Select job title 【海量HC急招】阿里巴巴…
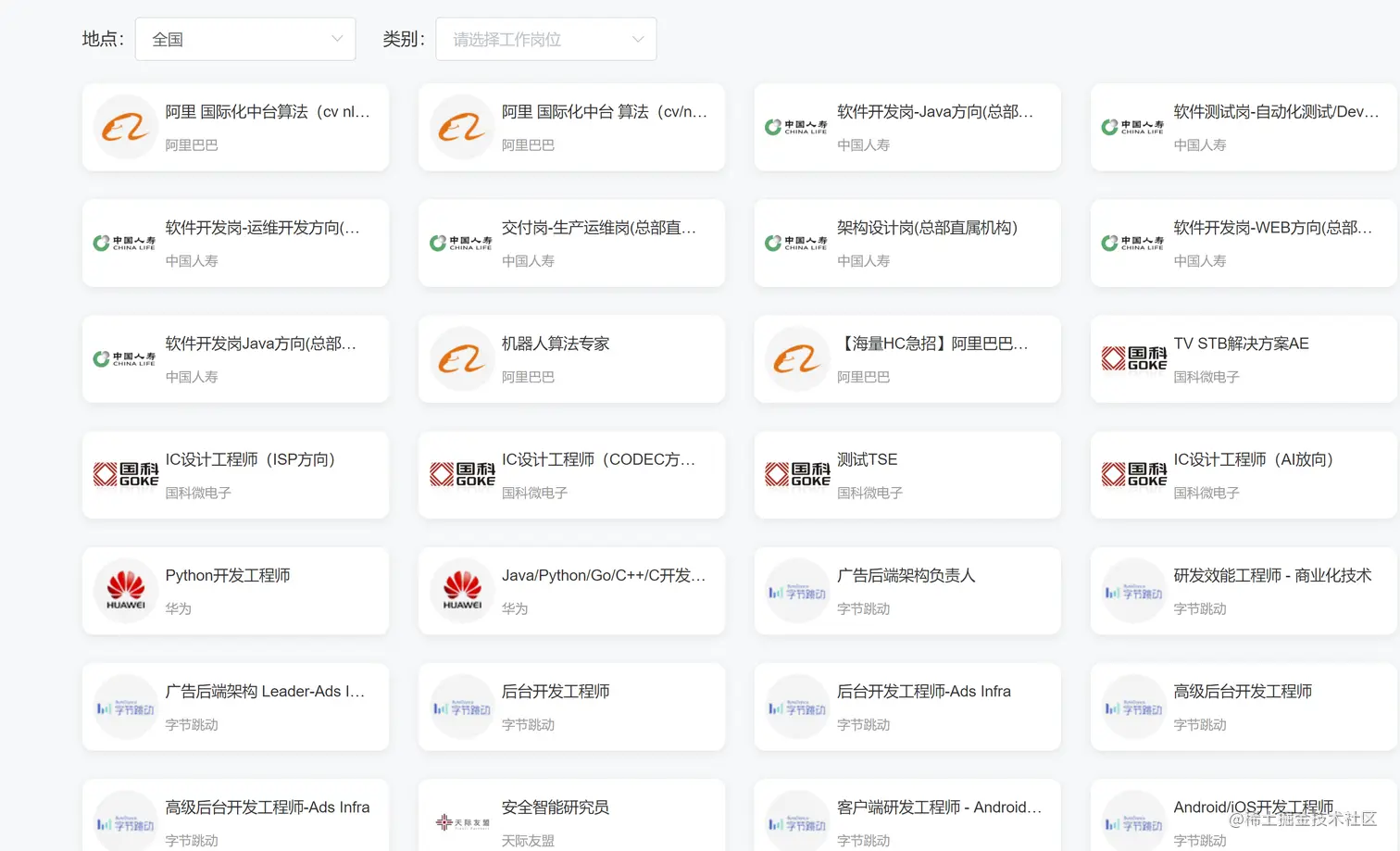The height and width of the screenshot is (851, 1400). click(932, 344)
